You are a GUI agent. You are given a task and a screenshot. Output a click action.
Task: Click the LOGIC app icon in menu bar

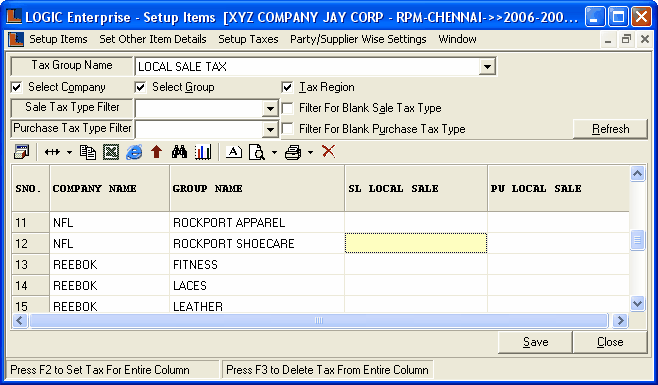pyautogui.click(x=16, y=39)
